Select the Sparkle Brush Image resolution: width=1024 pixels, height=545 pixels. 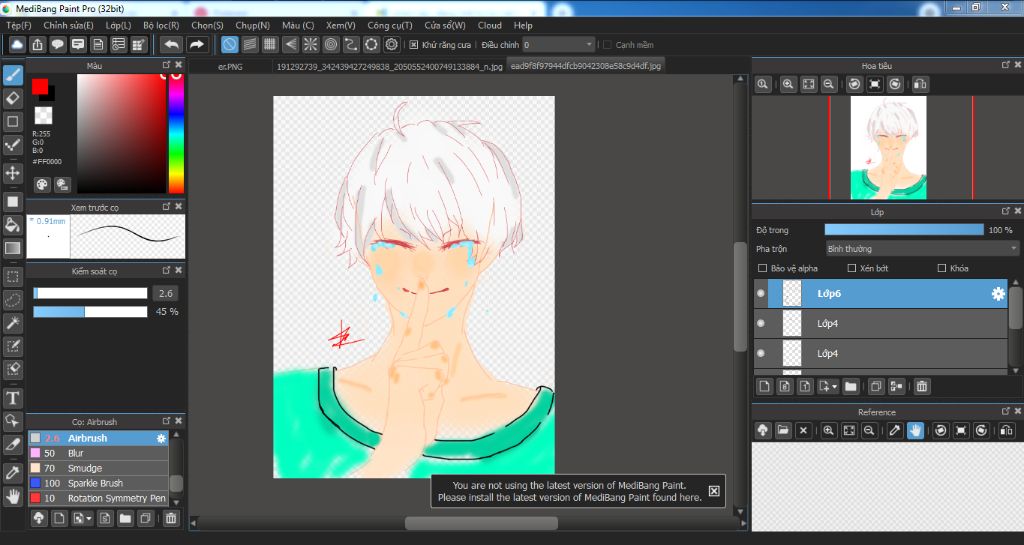tap(98, 483)
